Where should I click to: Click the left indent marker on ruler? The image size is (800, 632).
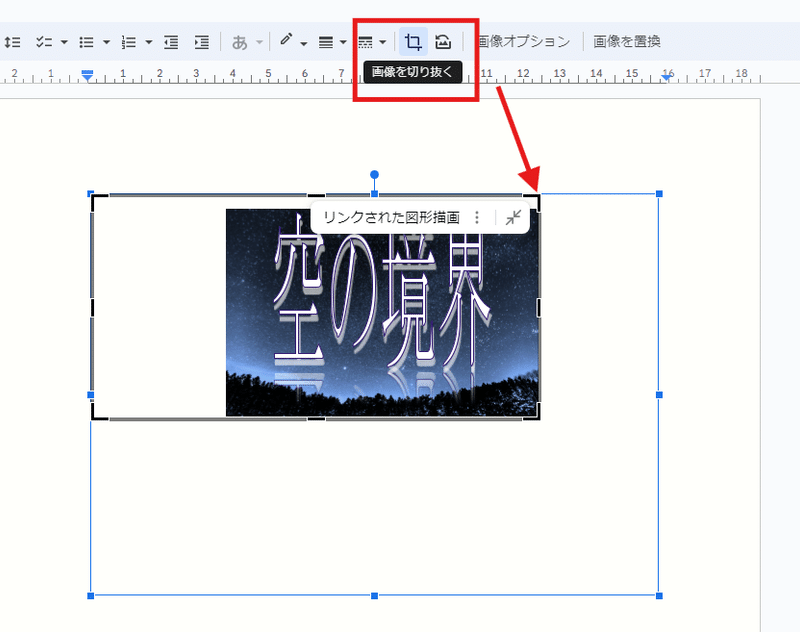pyautogui.click(x=88, y=76)
